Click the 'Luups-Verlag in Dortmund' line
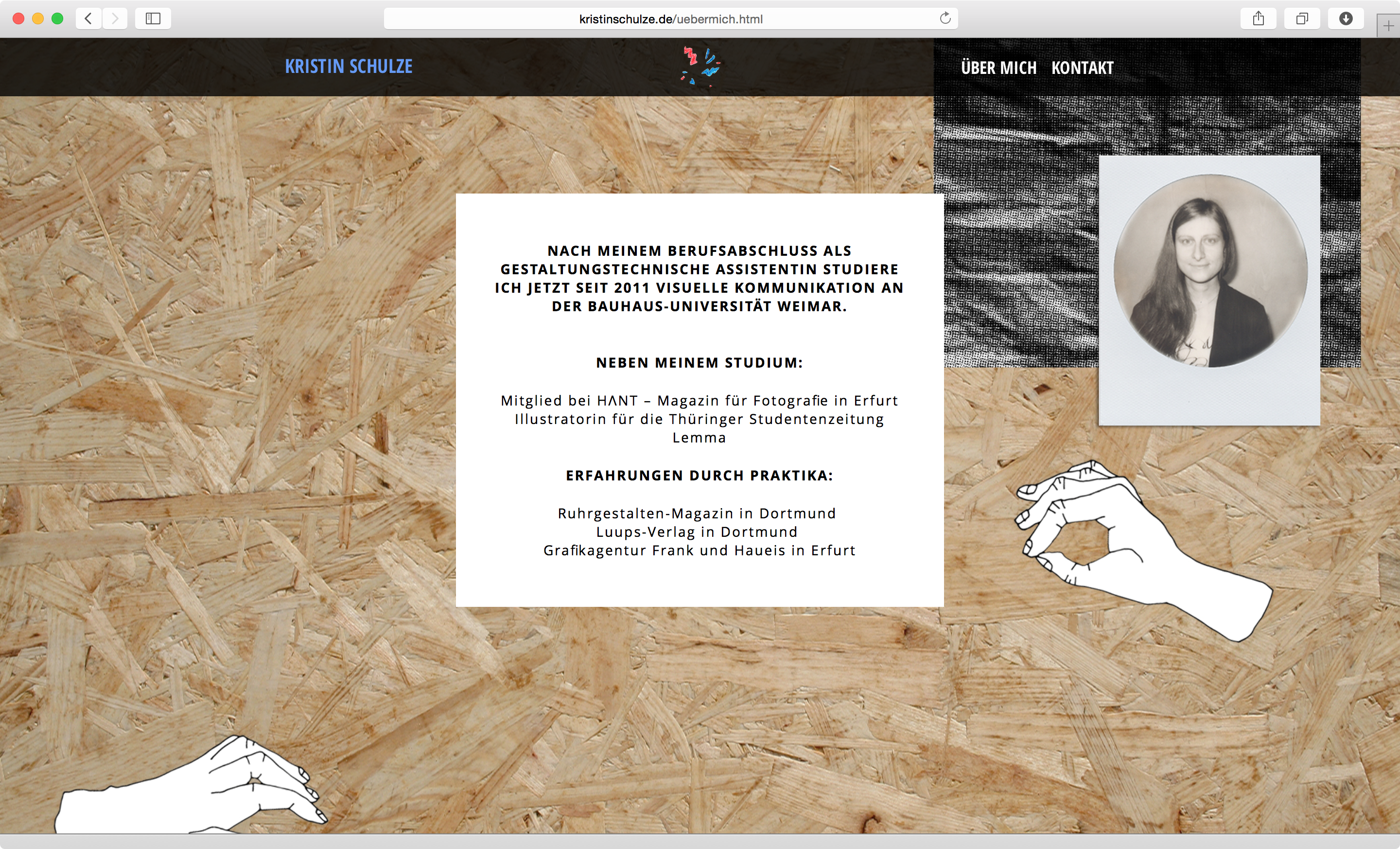 point(697,532)
